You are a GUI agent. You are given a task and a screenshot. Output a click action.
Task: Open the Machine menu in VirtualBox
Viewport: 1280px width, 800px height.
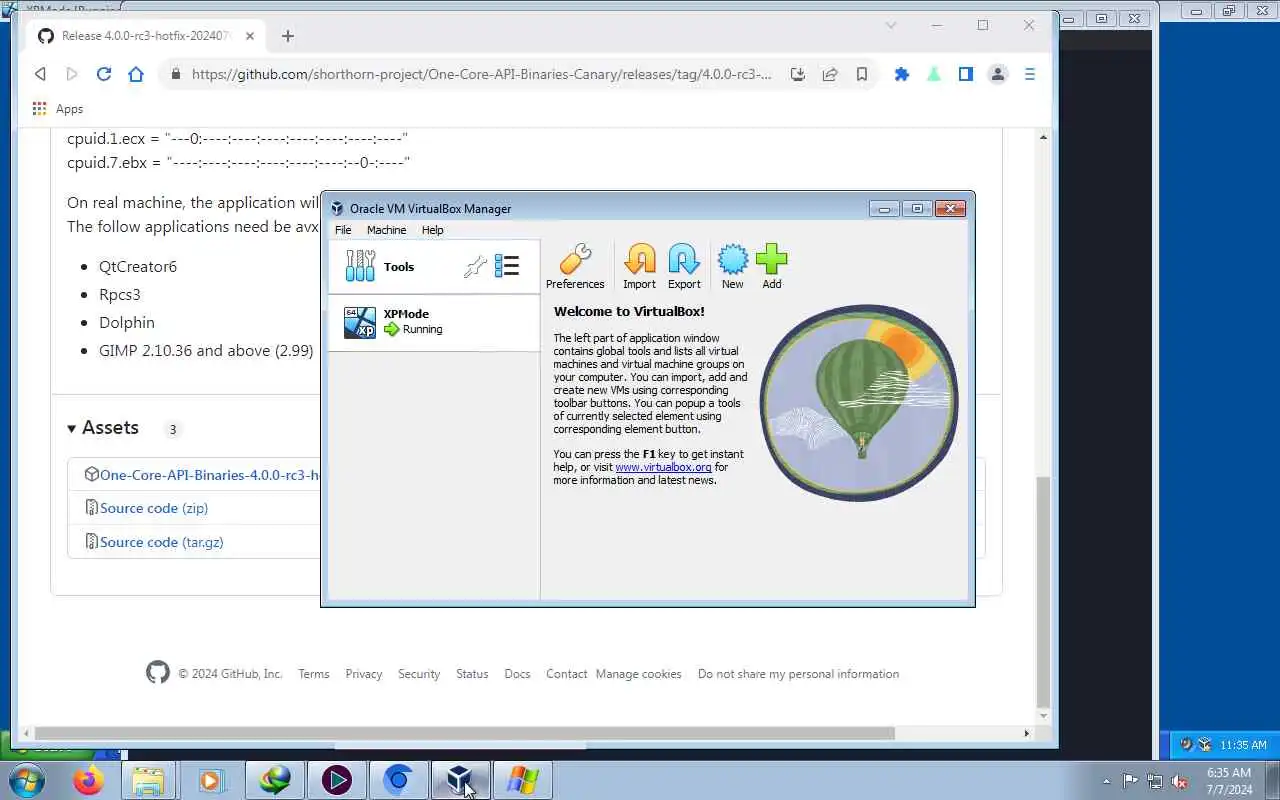pyautogui.click(x=386, y=230)
